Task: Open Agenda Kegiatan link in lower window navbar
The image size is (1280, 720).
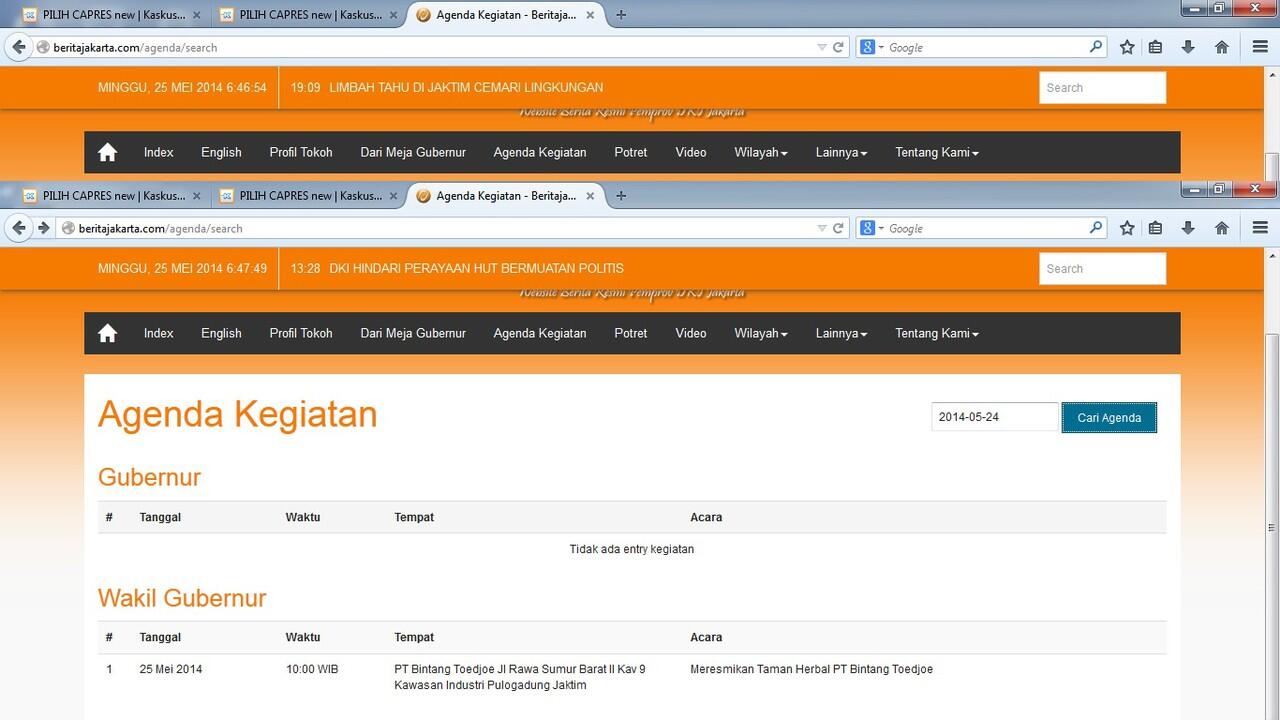Action: (540, 333)
